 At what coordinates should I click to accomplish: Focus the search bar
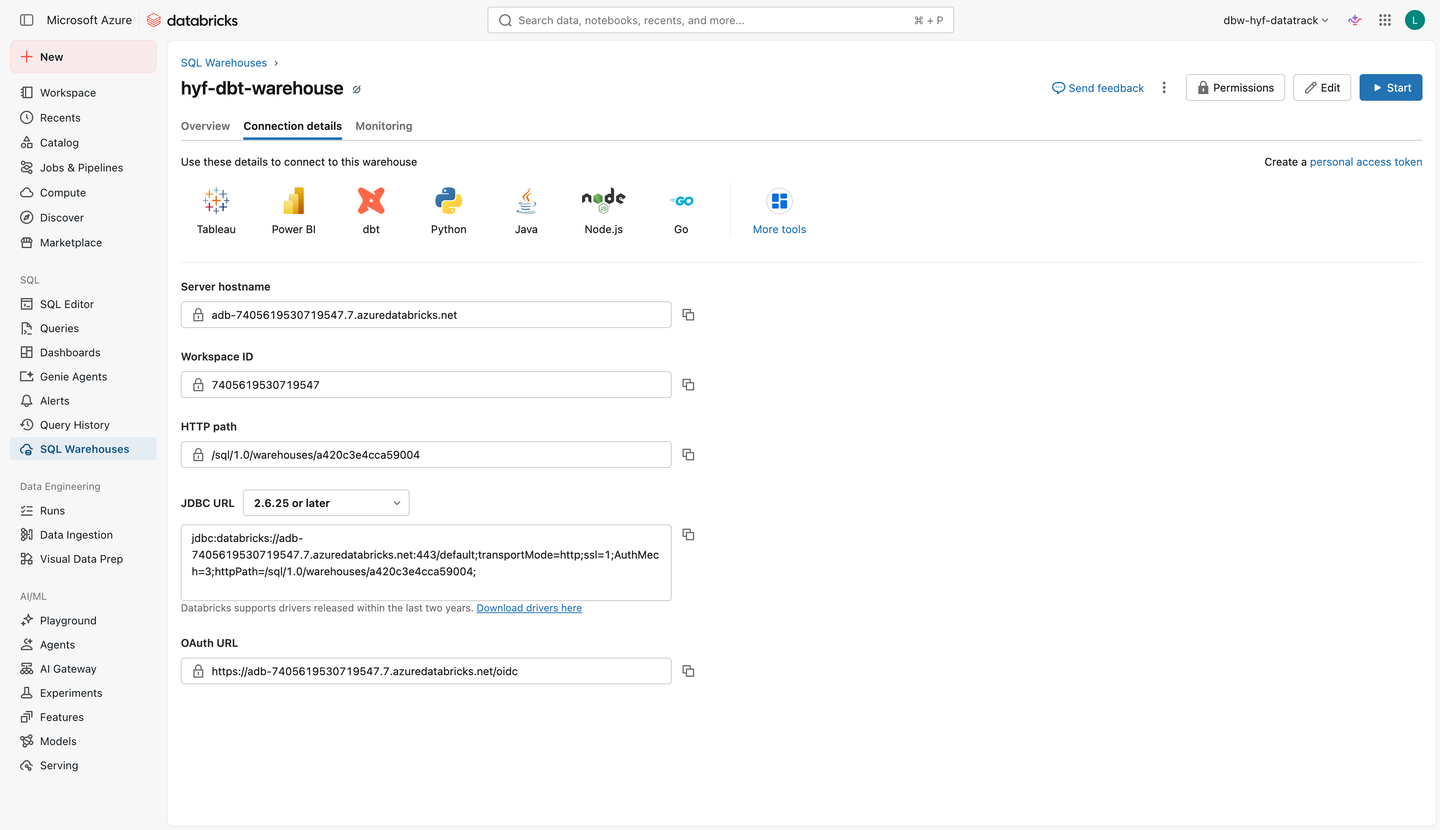point(720,20)
